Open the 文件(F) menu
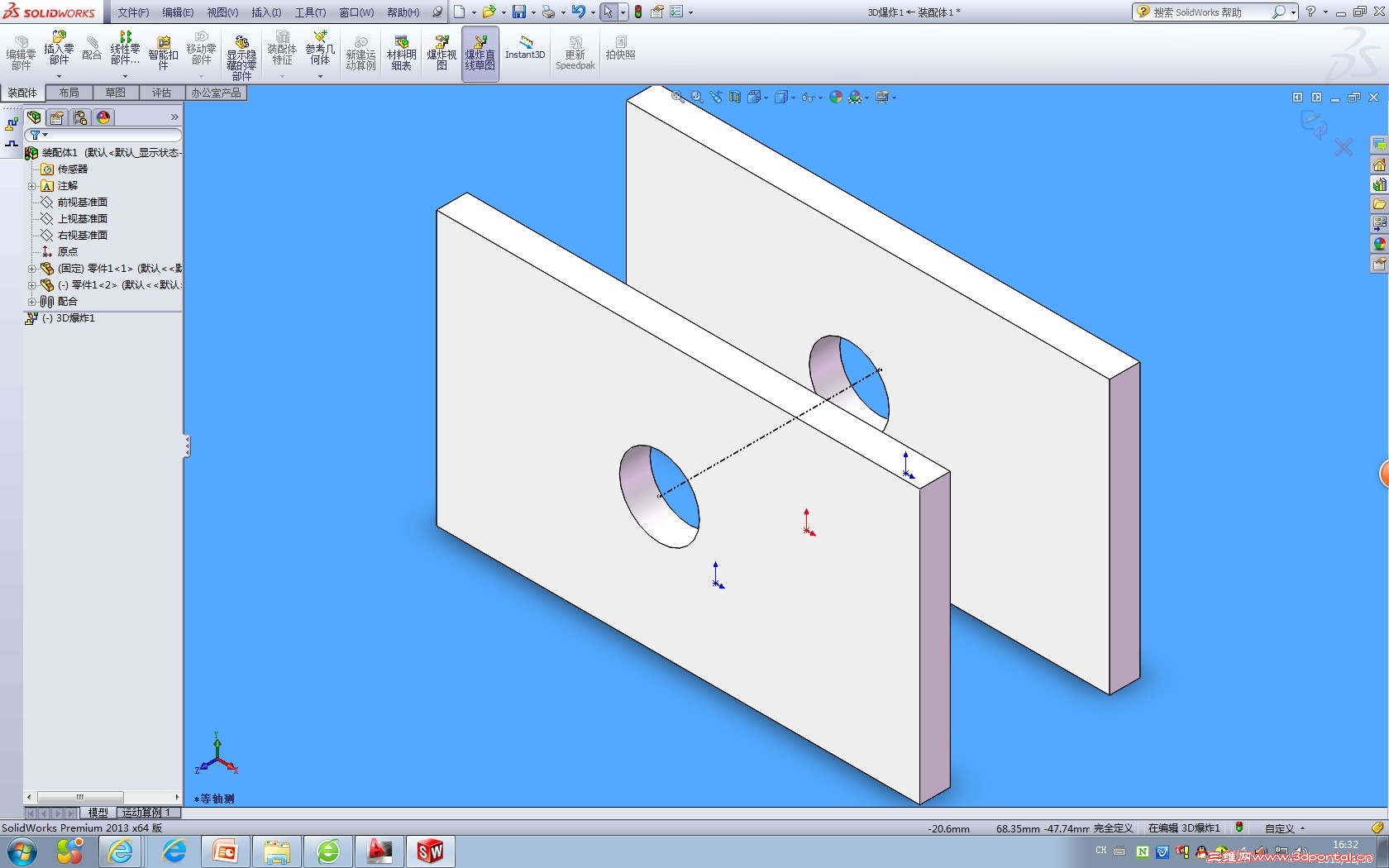This screenshot has width=1389, height=868. tap(133, 12)
